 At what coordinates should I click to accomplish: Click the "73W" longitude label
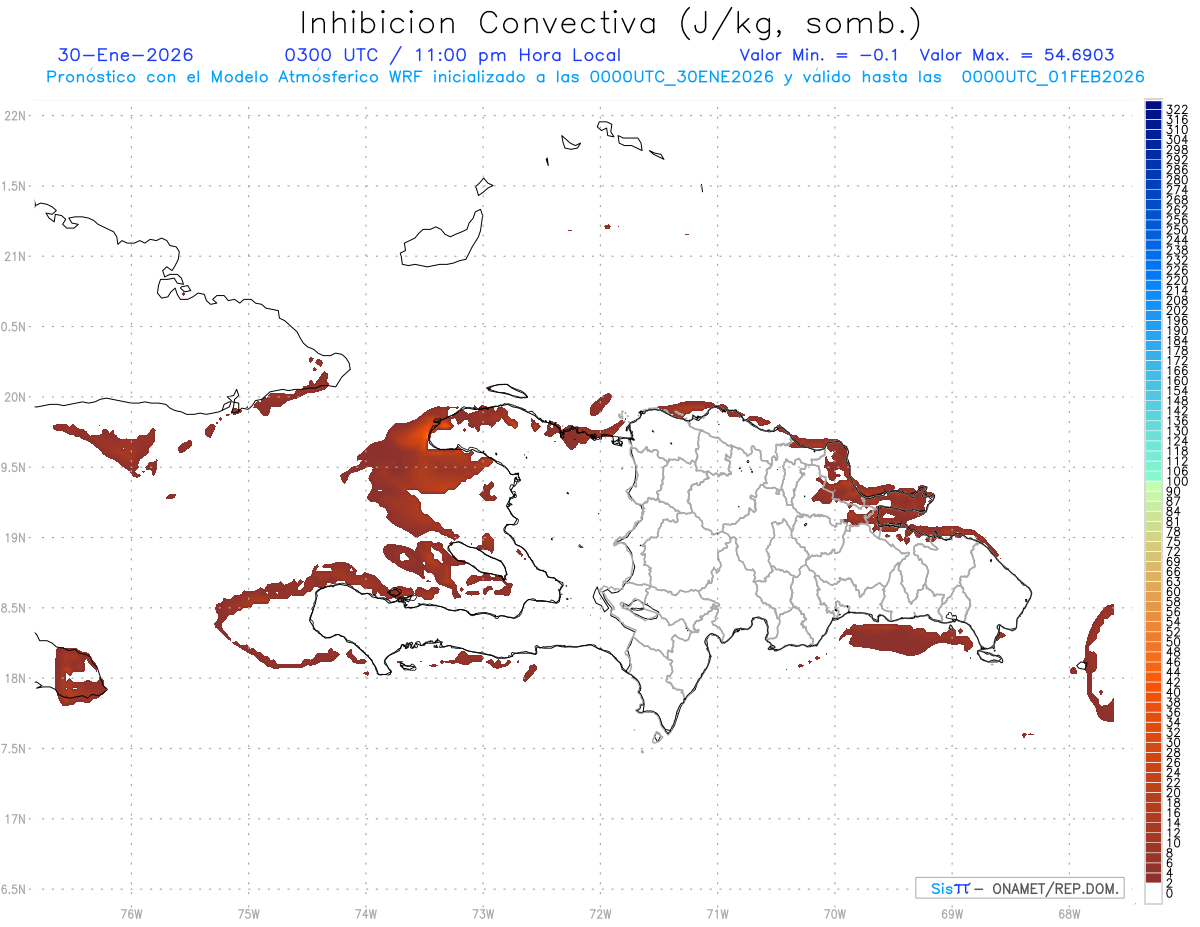(483, 913)
